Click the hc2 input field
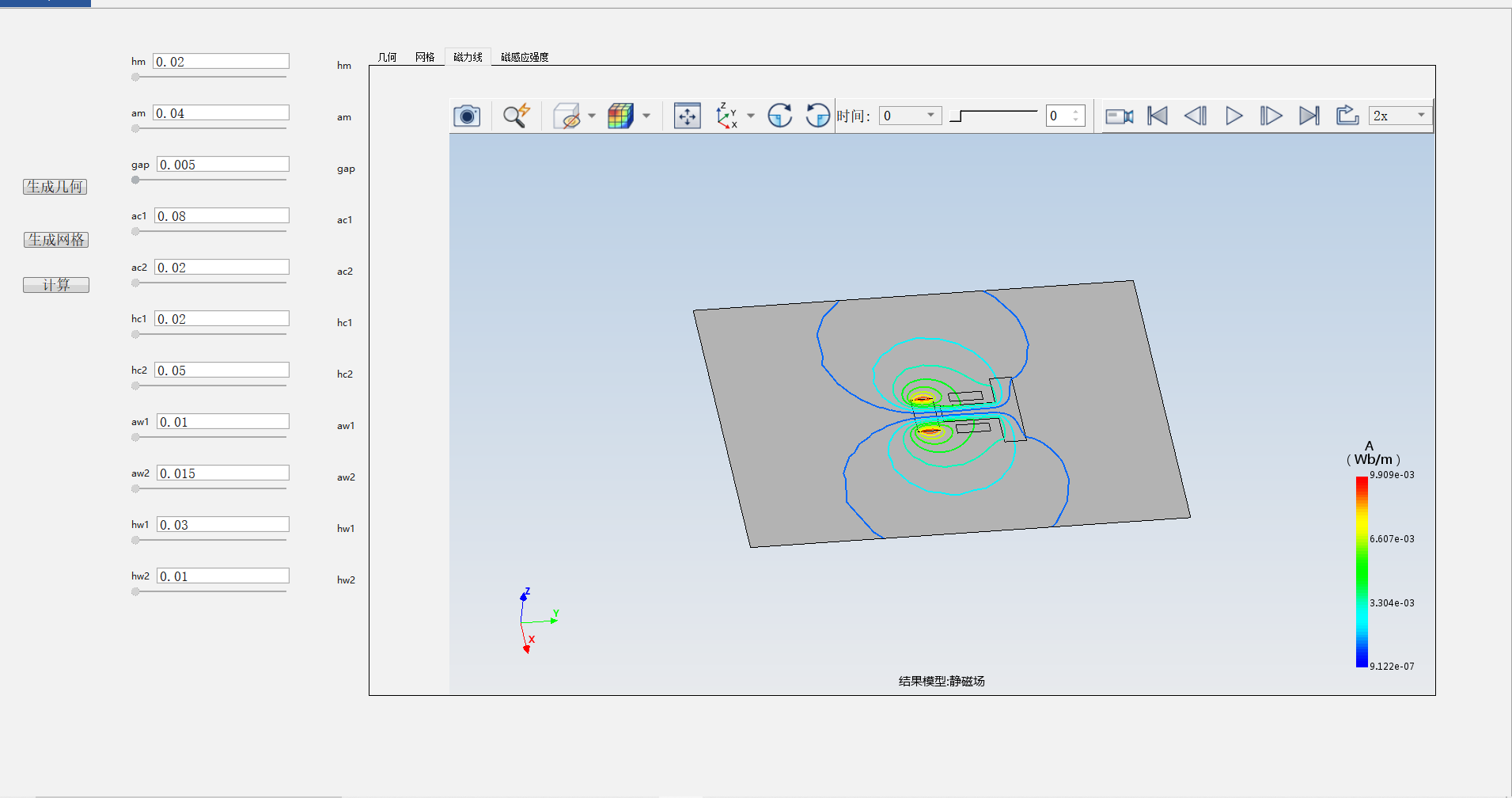 tap(222, 370)
